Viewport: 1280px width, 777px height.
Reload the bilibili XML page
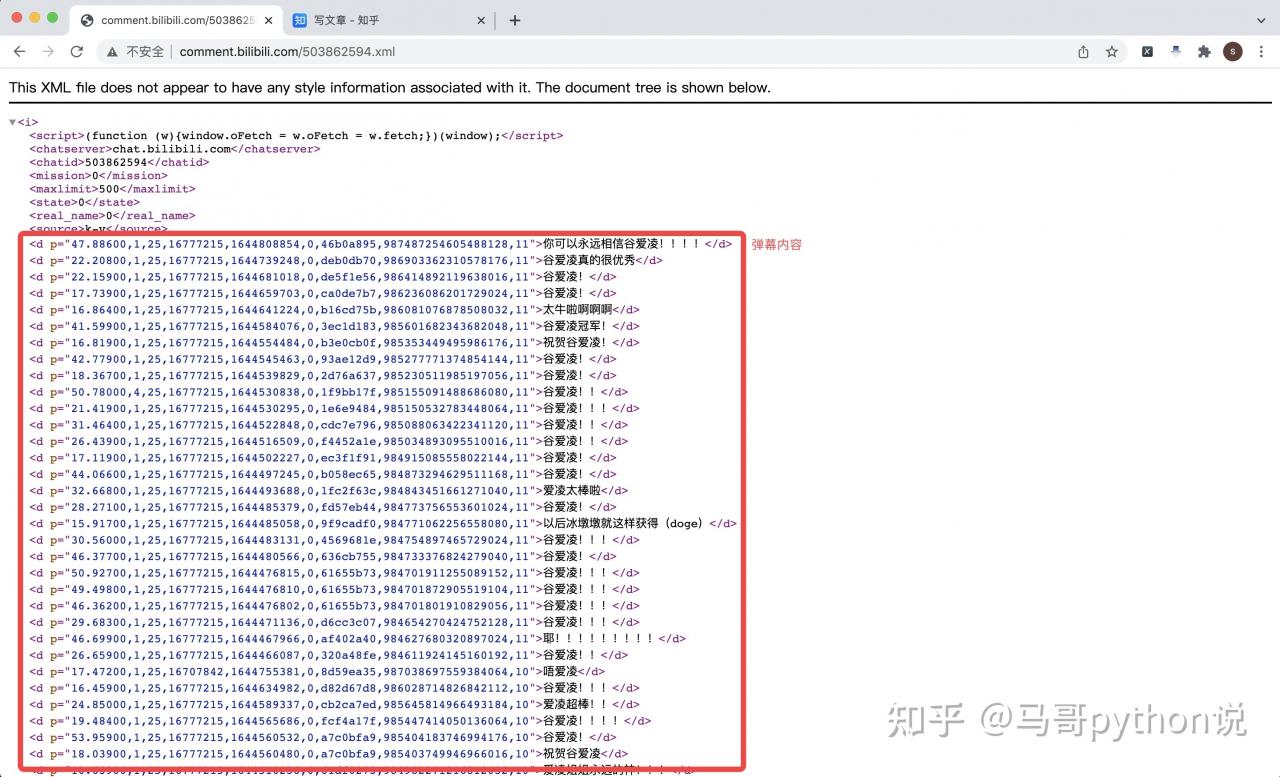(77, 52)
